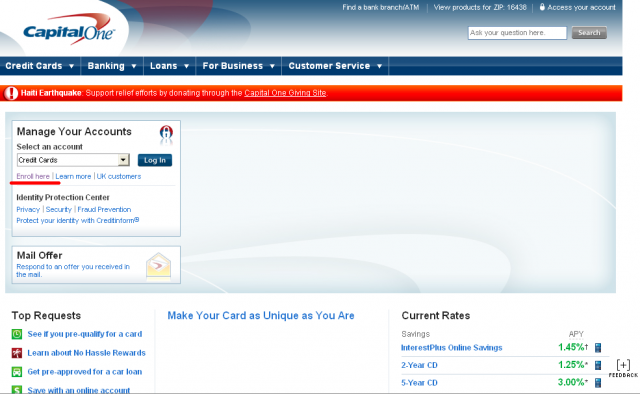This screenshot has width=640, height=394.
Task: Click the dollar icon beside Save with an online account
Action: [17, 390]
